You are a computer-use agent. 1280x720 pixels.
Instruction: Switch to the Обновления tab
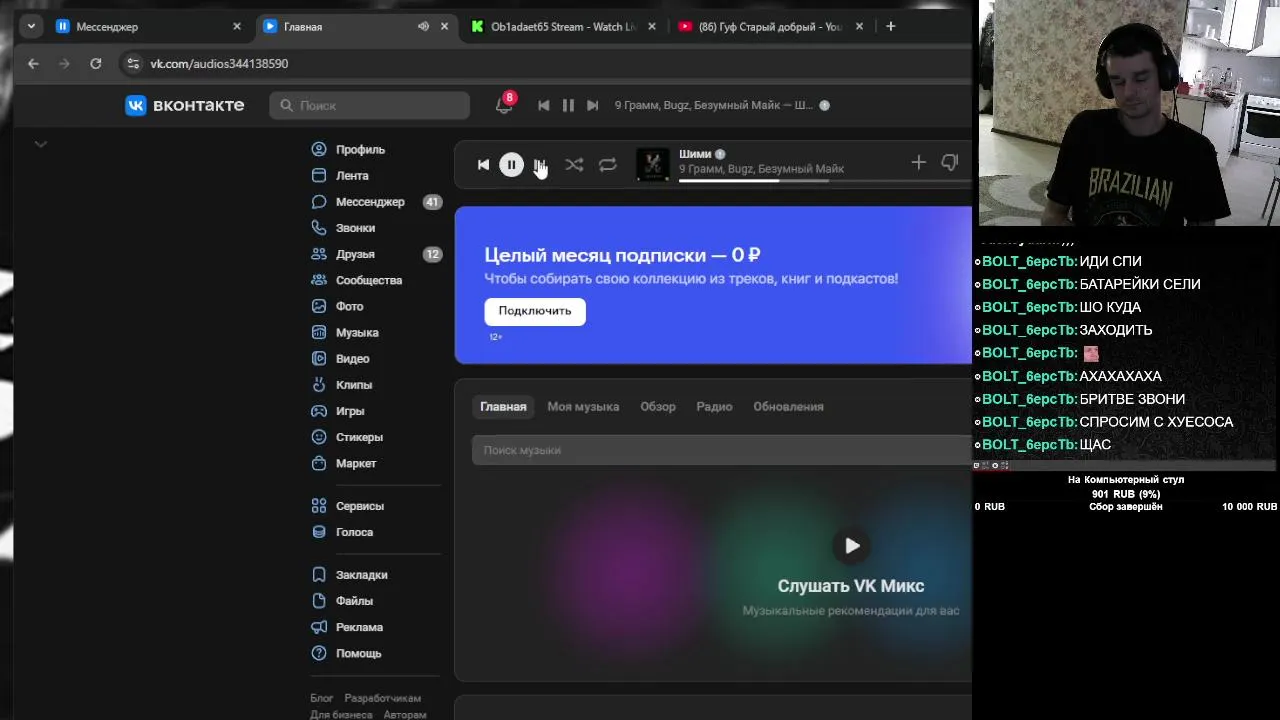(788, 407)
